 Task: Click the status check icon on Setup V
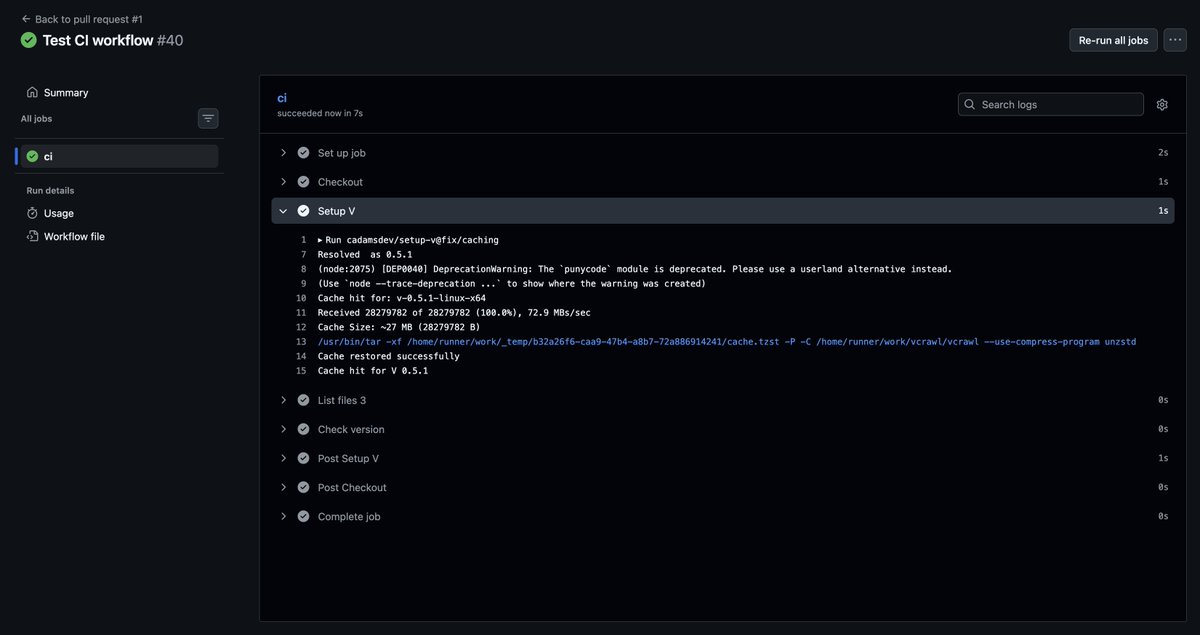click(303, 211)
